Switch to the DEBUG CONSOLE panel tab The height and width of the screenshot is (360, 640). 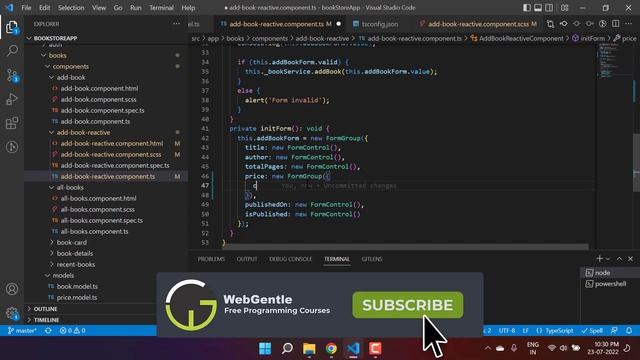291,259
